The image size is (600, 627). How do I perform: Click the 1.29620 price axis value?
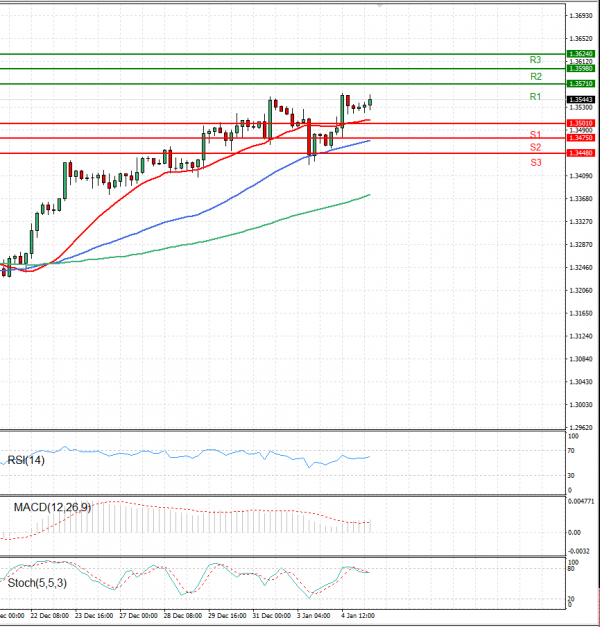click(x=581, y=427)
